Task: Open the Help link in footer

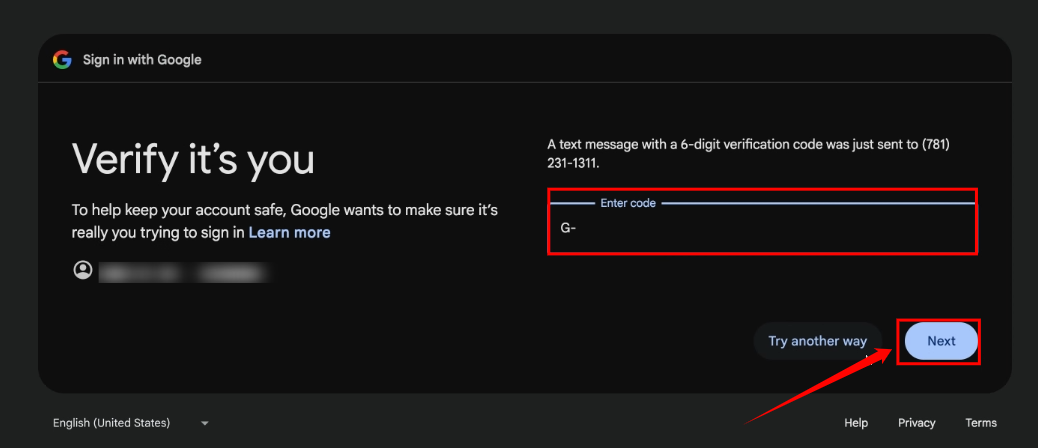Action: (x=856, y=423)
